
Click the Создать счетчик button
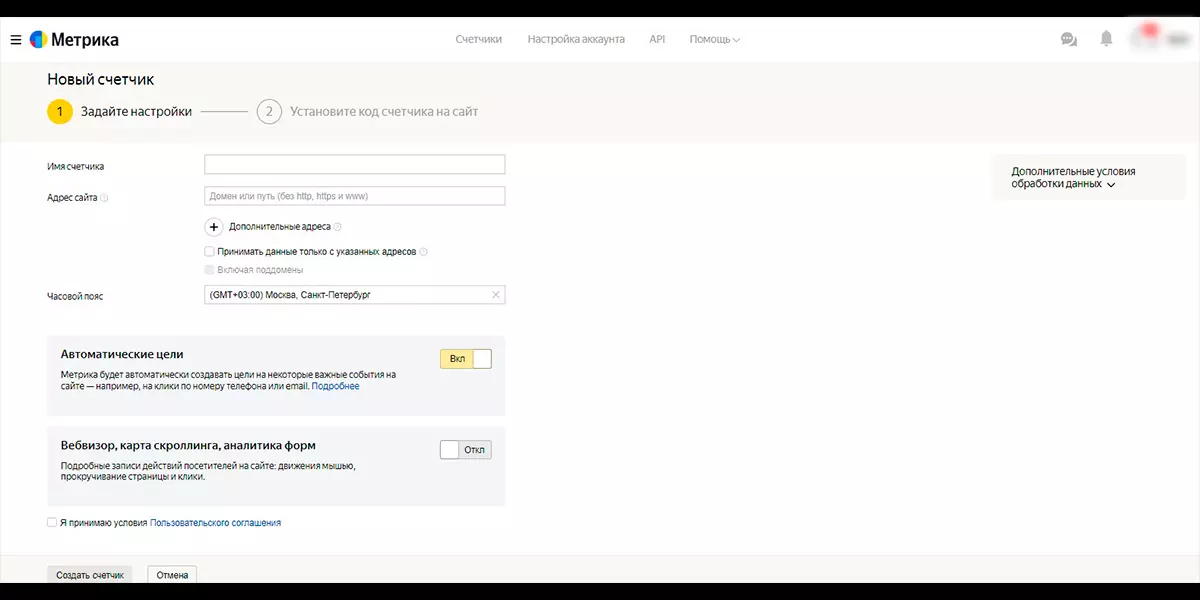click(x=90, y=575)
